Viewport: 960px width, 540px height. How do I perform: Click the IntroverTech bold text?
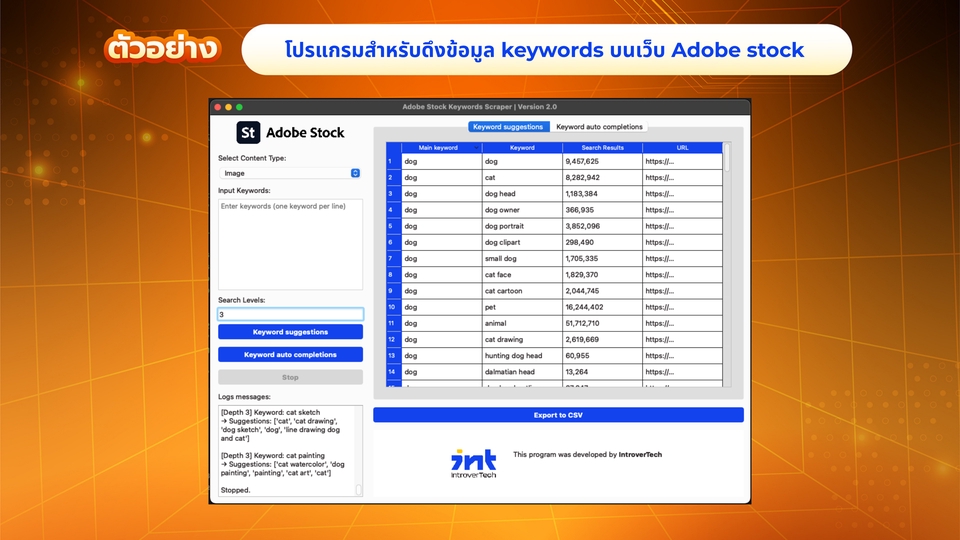coord(640,455)
